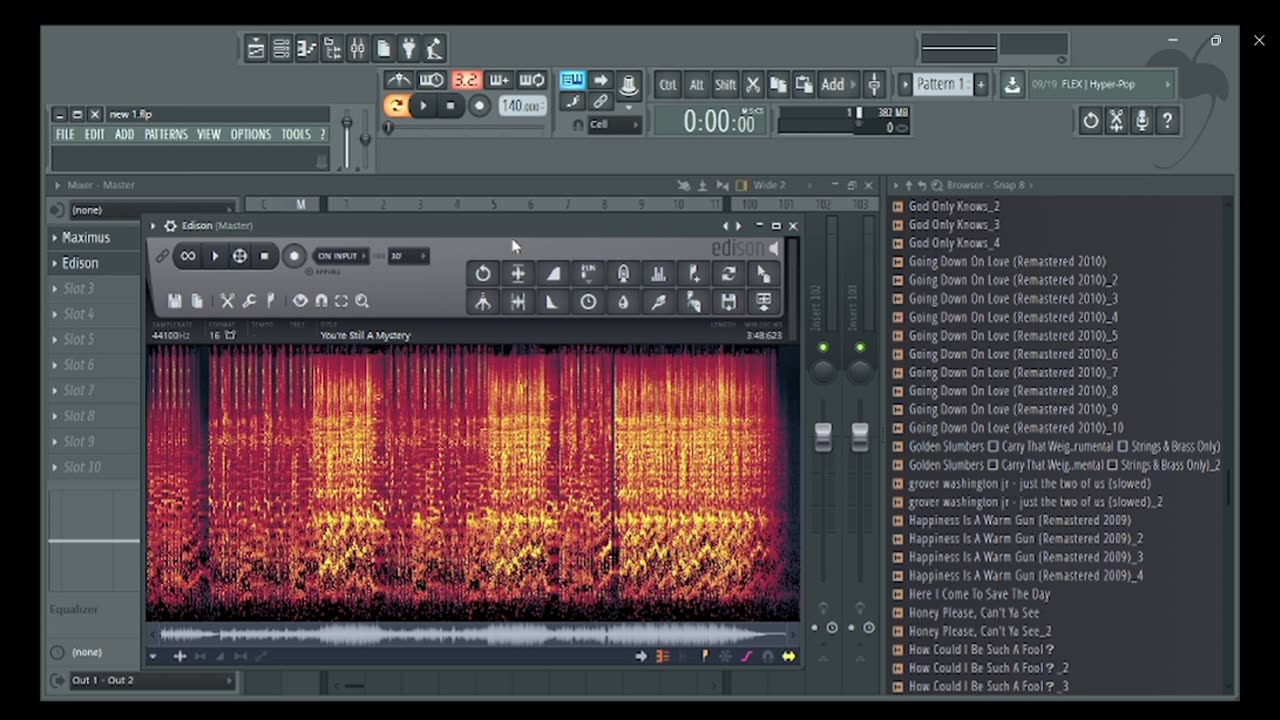Open the Cell snap dropdown
The image size is (1280, 720).
coord(614,125)
